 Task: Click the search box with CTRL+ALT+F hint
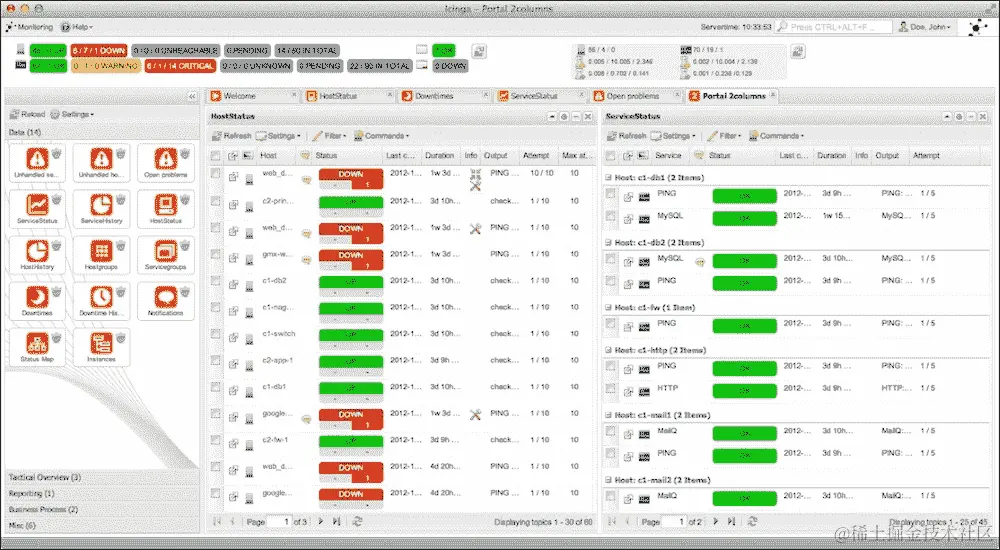[834, 27]
